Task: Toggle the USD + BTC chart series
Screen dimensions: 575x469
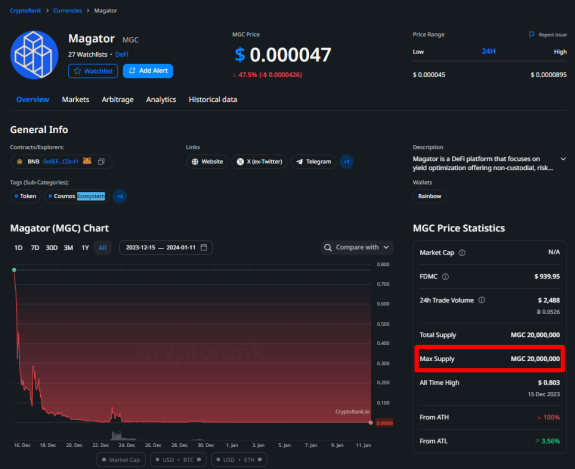Action: [178, 460]
